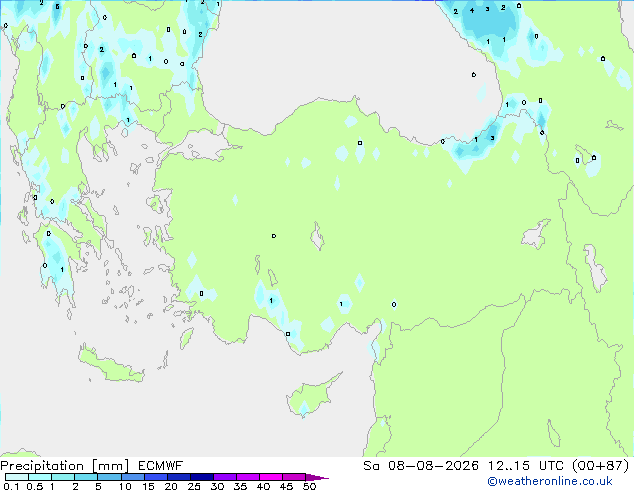634x490 pixels.
Task: Click the '40' legend scale label
Action: click(263, 486)
